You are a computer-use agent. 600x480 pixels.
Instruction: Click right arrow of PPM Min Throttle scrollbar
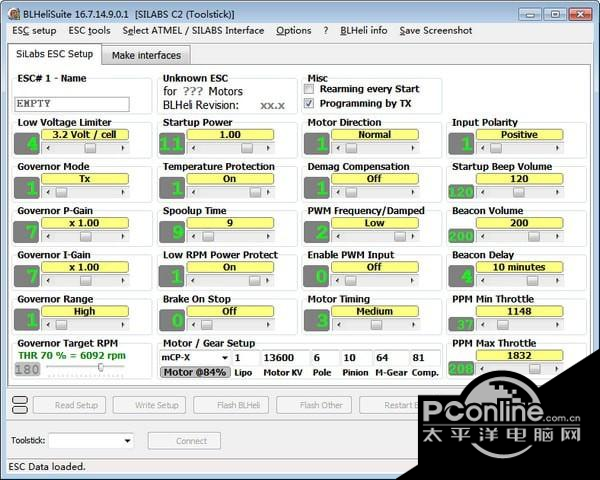pos(558,325)
